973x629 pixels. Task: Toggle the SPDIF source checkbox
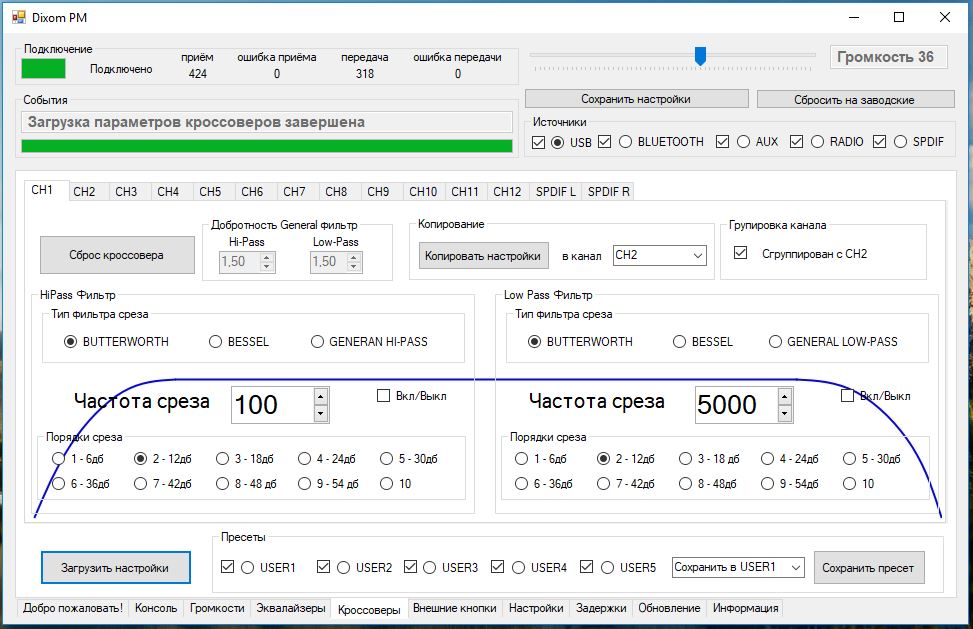(879, 142)
